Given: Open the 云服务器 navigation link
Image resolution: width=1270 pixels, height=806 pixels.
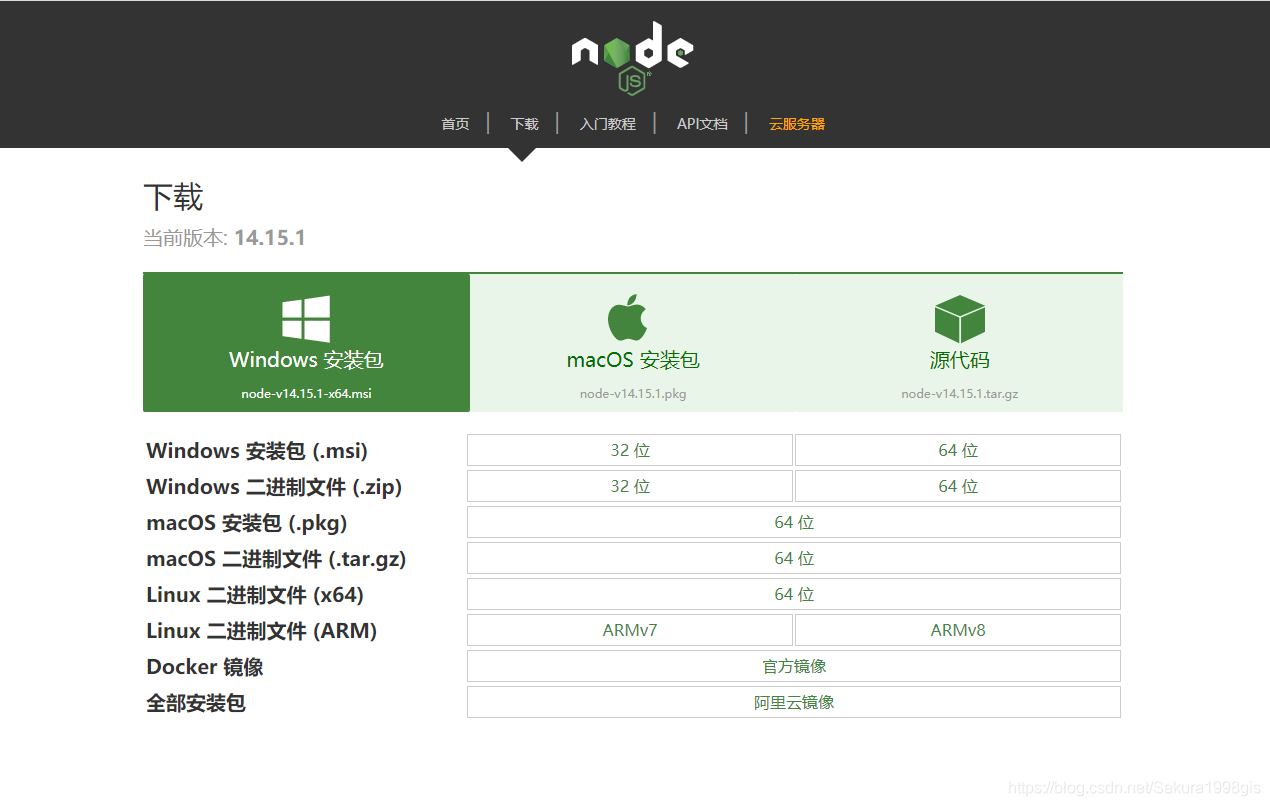Looking at the screenshot, I should point(797,124).
